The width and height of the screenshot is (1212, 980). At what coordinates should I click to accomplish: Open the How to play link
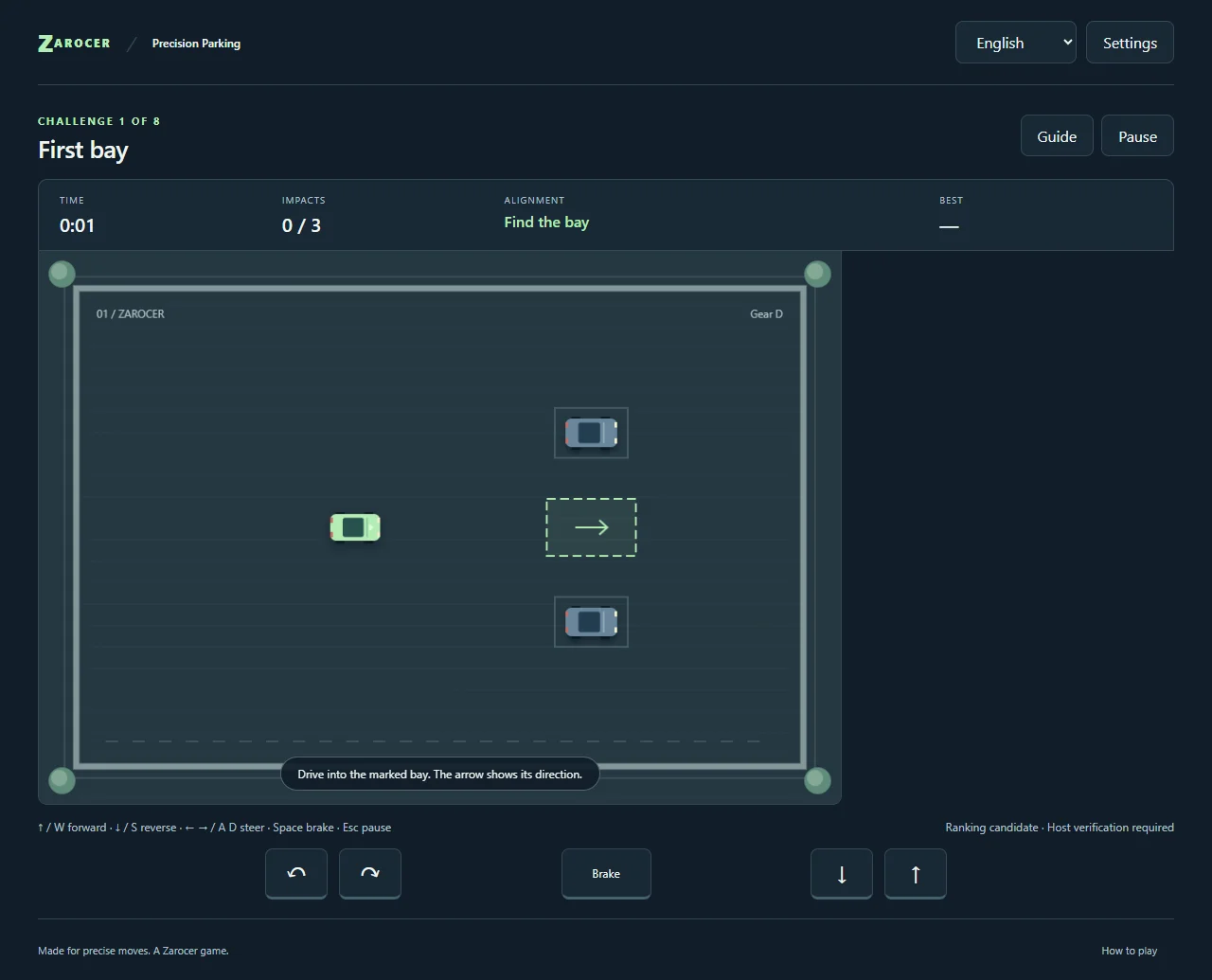pos(1129,951)
